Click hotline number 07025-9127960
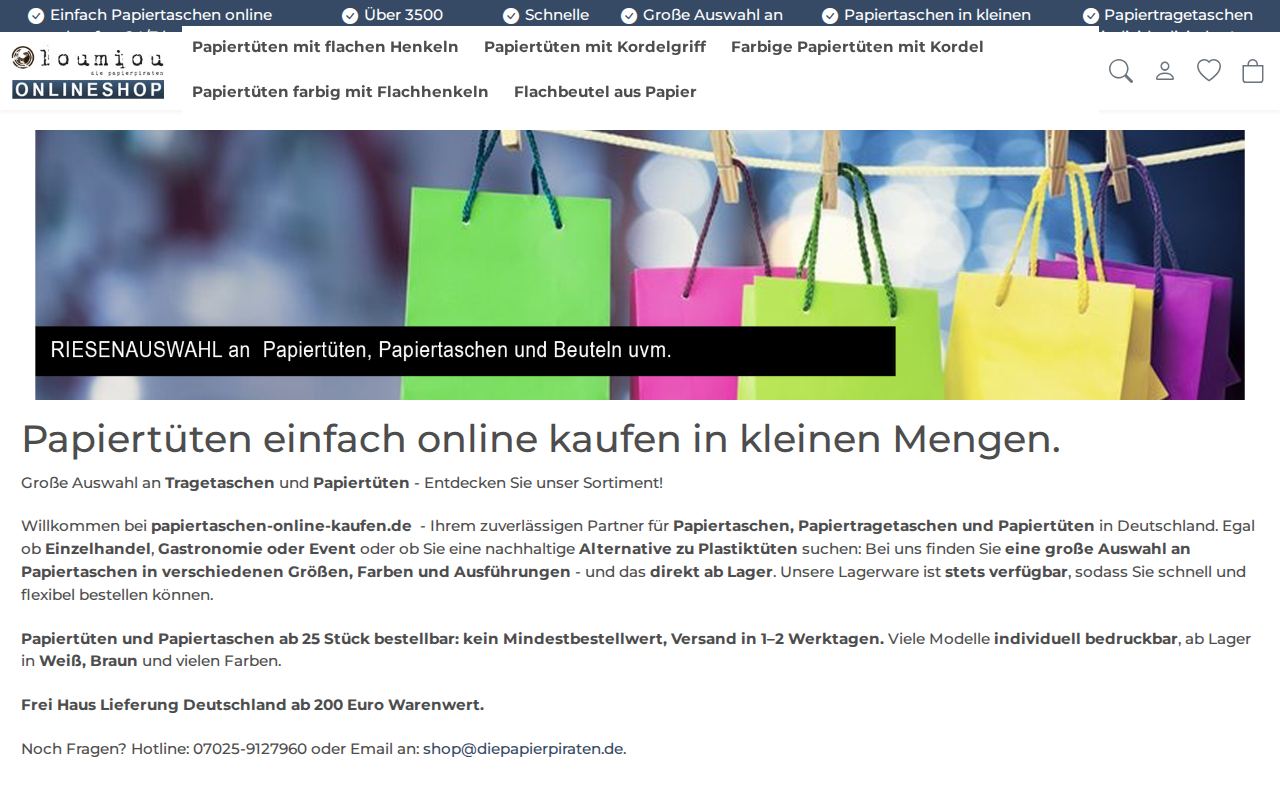 [x=250, y=749]
